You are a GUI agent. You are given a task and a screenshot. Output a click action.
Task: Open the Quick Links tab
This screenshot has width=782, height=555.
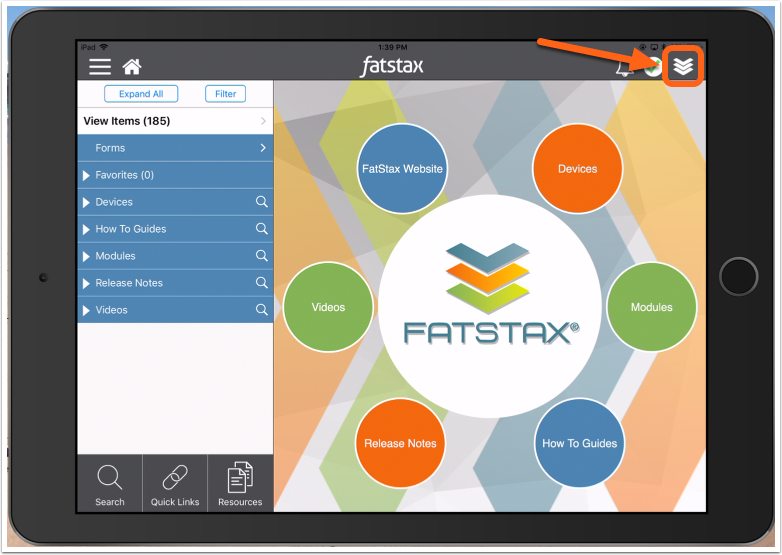(175, 483)
